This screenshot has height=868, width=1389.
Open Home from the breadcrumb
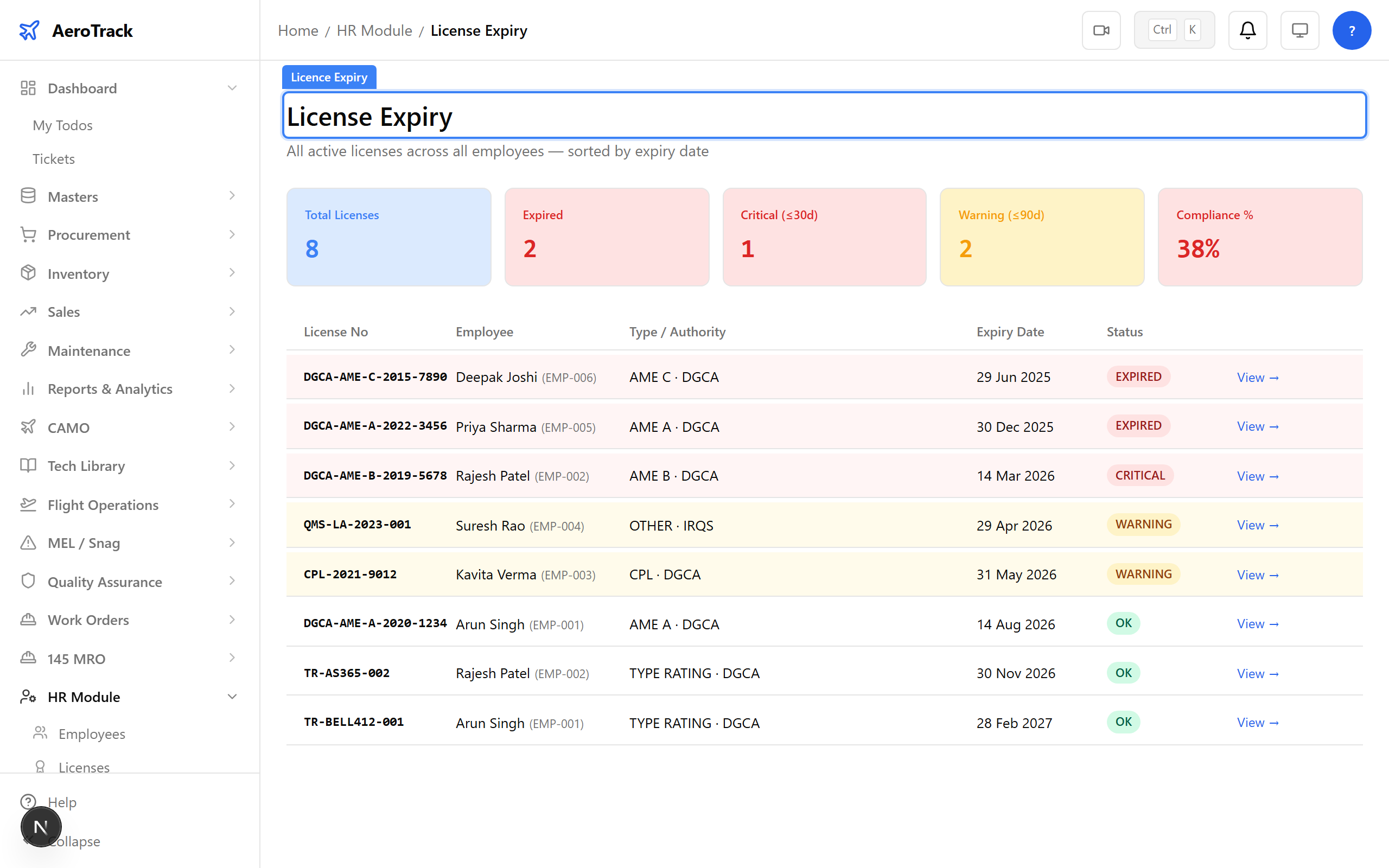(x=297, y=30)
